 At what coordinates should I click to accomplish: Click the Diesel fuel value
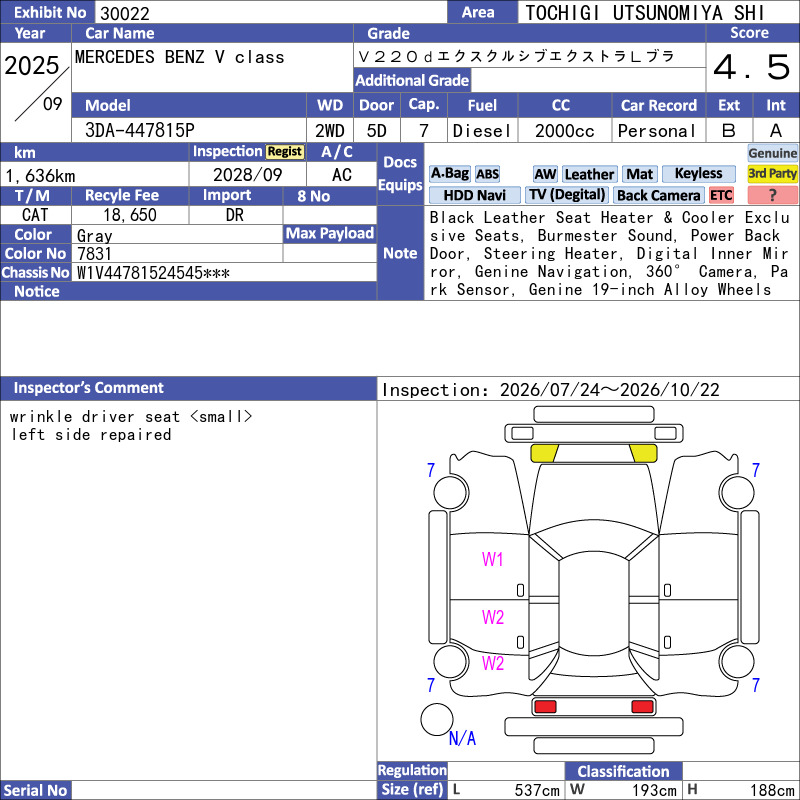click(x=482, y=131)
